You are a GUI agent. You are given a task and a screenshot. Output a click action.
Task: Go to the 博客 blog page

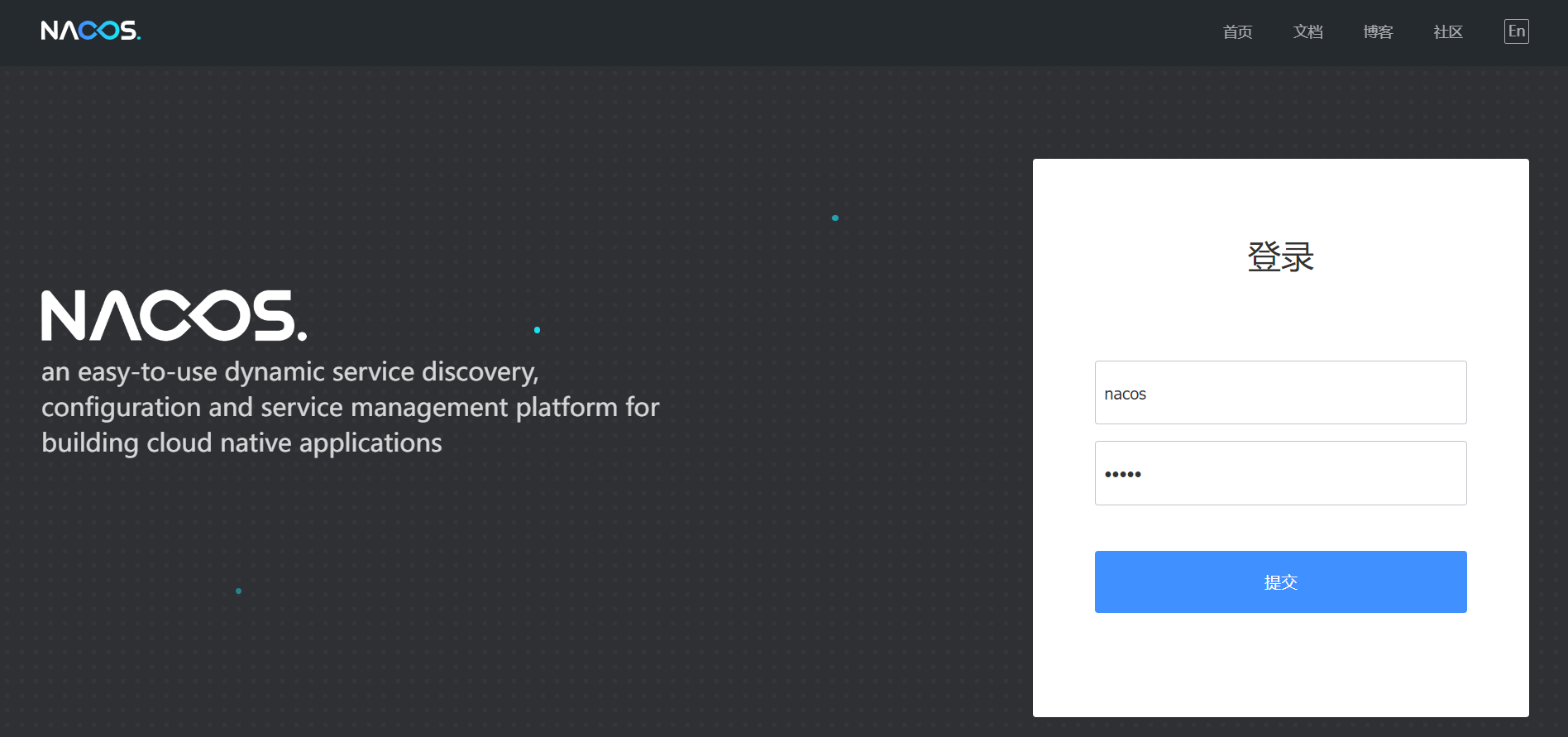1378,32
